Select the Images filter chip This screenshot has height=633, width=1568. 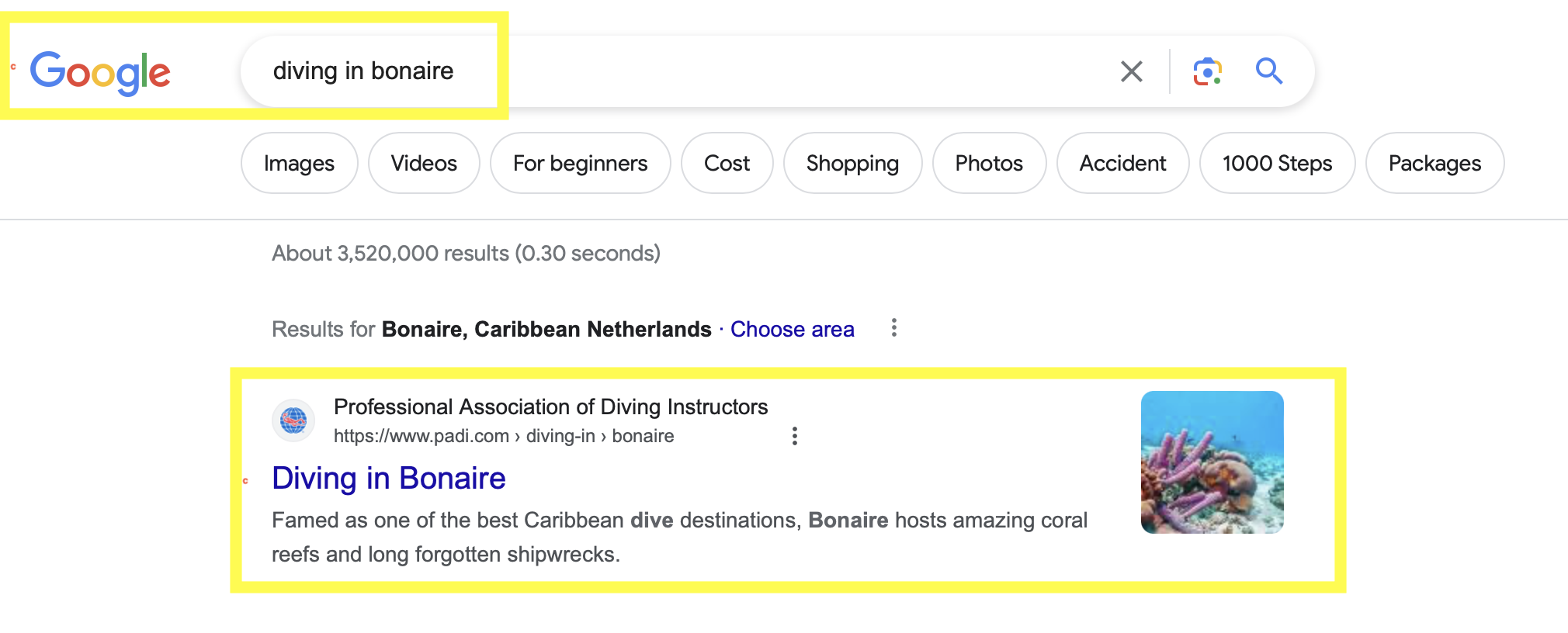299,164
